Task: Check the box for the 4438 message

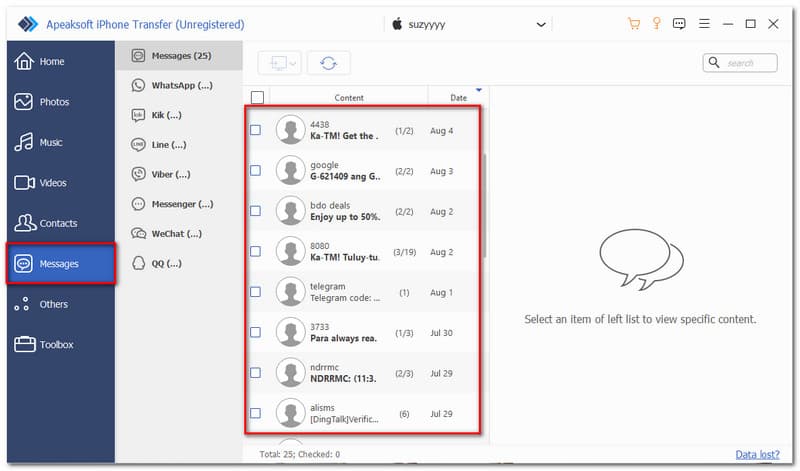Action: click(255, 130)
